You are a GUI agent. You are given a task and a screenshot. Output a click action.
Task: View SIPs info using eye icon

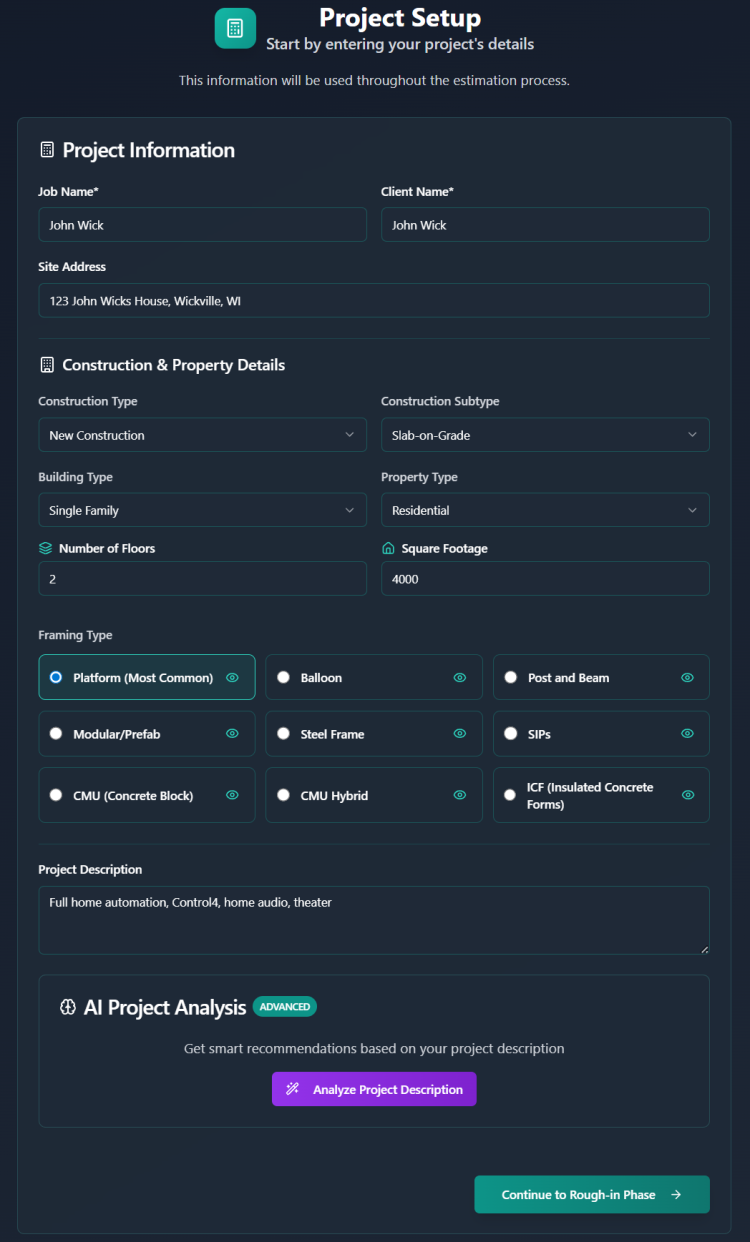coord(687,734)
